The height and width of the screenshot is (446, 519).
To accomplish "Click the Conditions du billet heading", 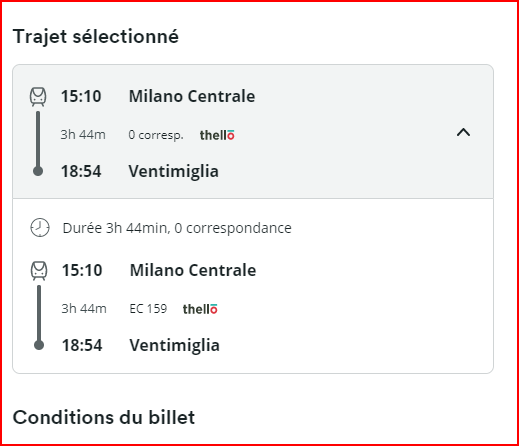I will (104, 417).
